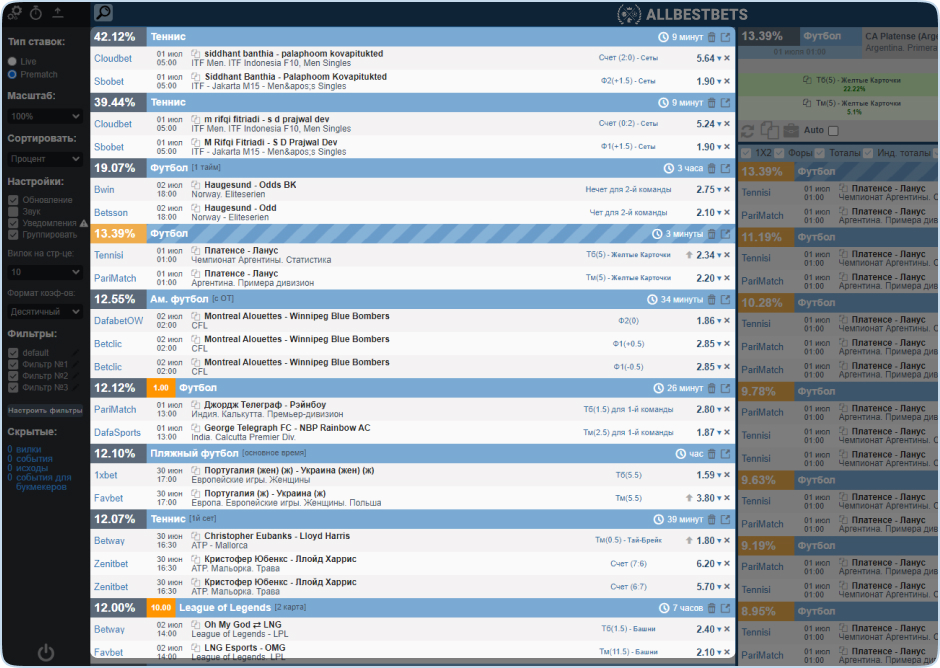
Task: Expand the arrow next to 2.75 odds
Action: tap(718, 190)
